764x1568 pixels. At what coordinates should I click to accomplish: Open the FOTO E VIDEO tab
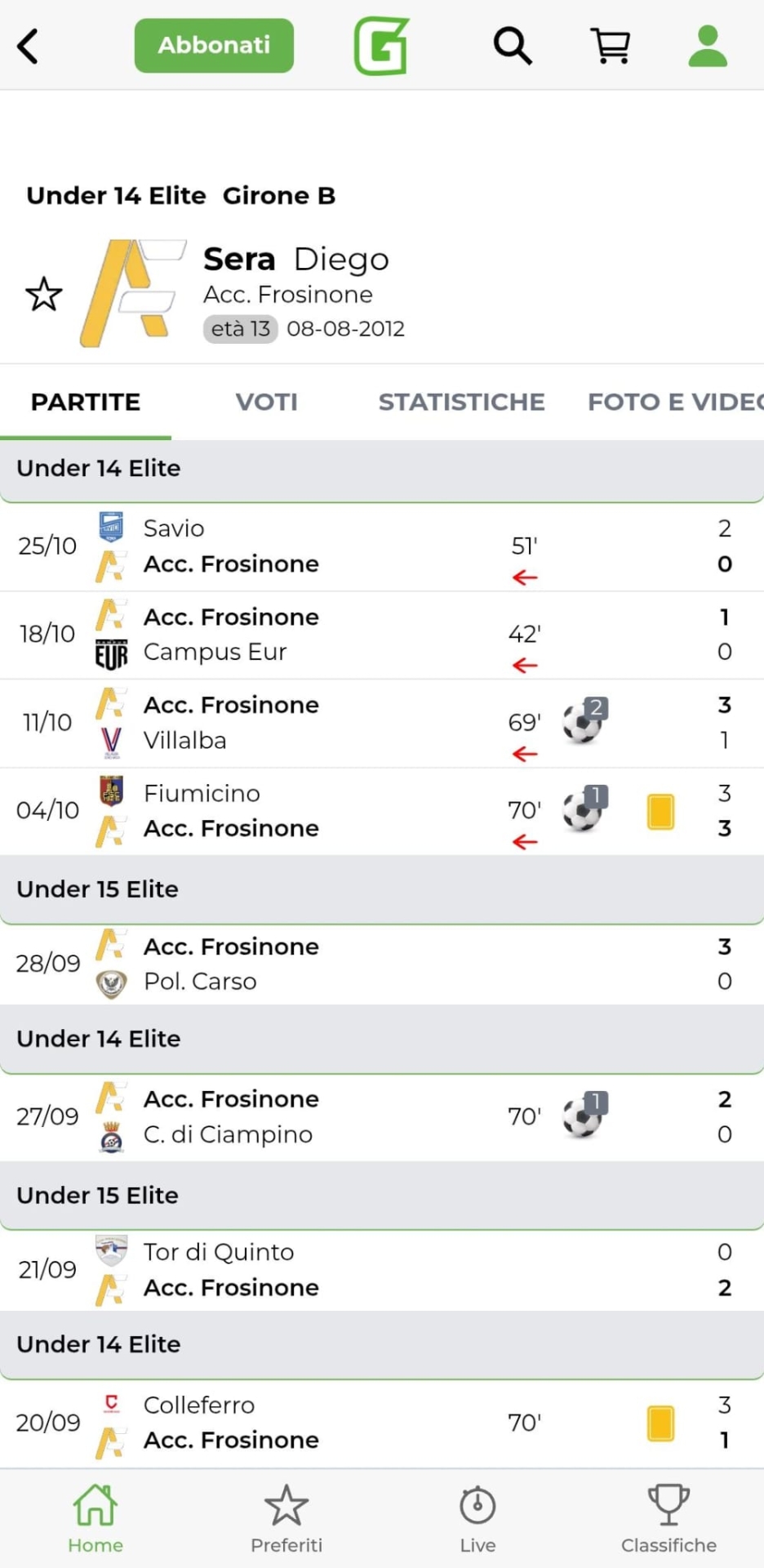point(674,402)
